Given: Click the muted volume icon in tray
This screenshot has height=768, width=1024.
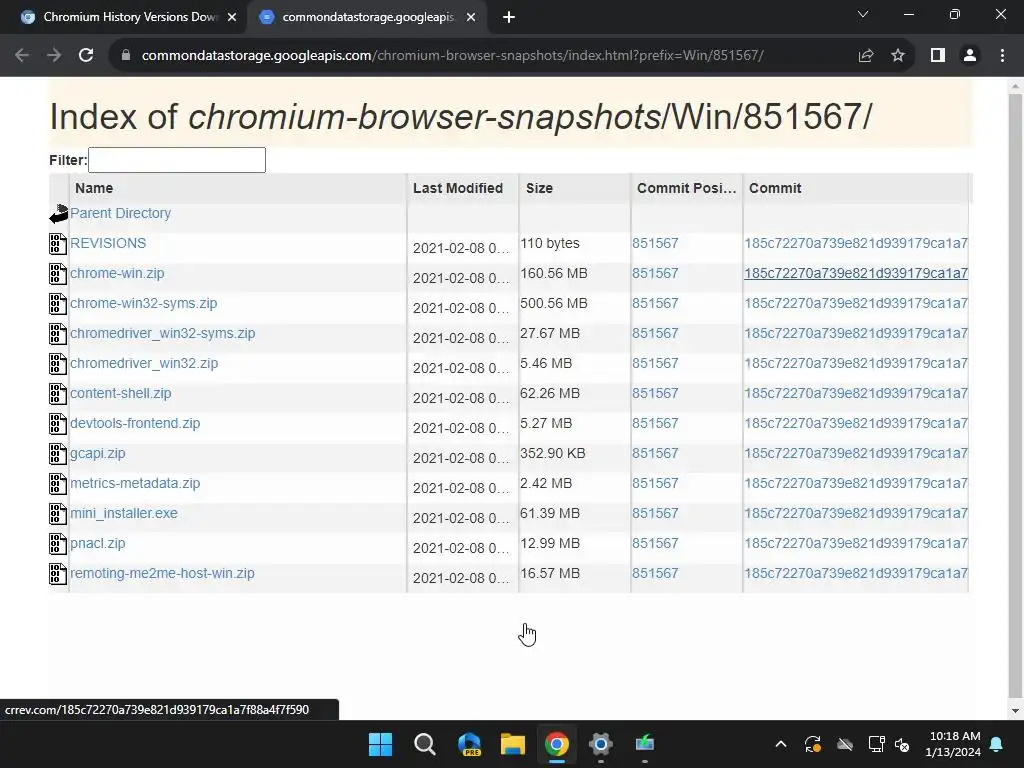Looking at the screenshot, I should 902,744.
